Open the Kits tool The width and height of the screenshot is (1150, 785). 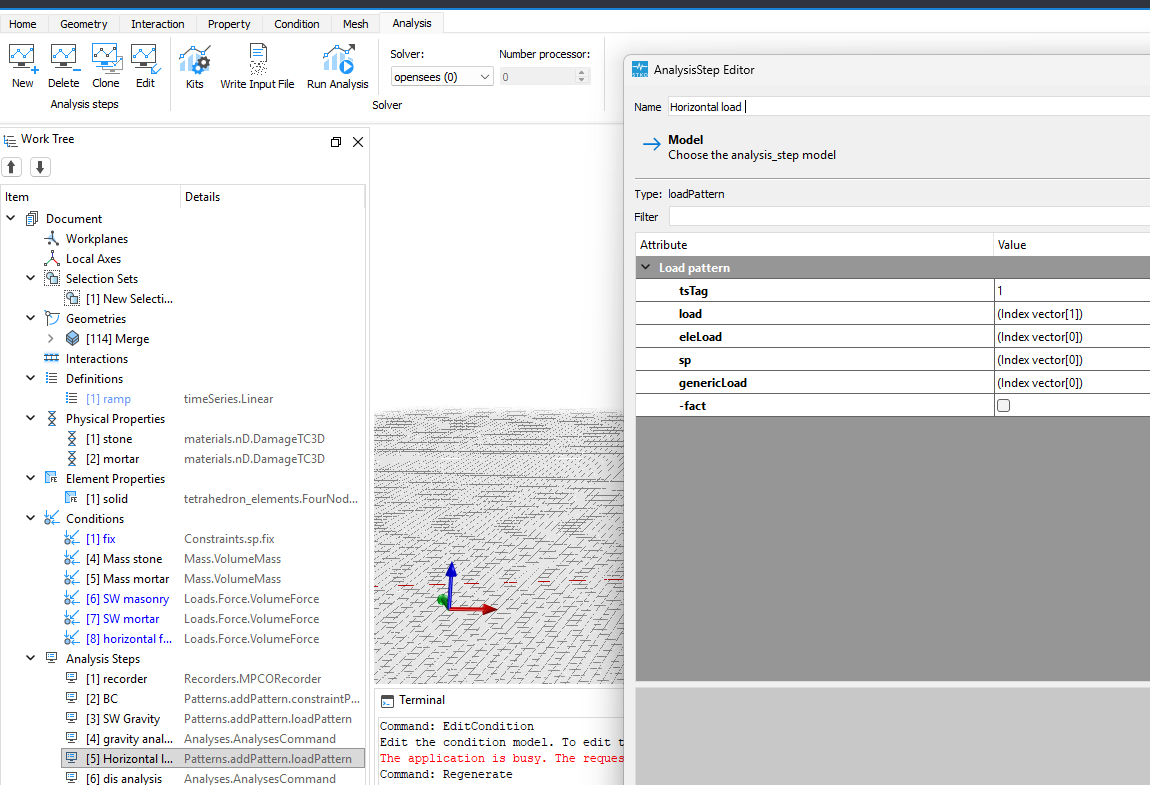point(194,67)
